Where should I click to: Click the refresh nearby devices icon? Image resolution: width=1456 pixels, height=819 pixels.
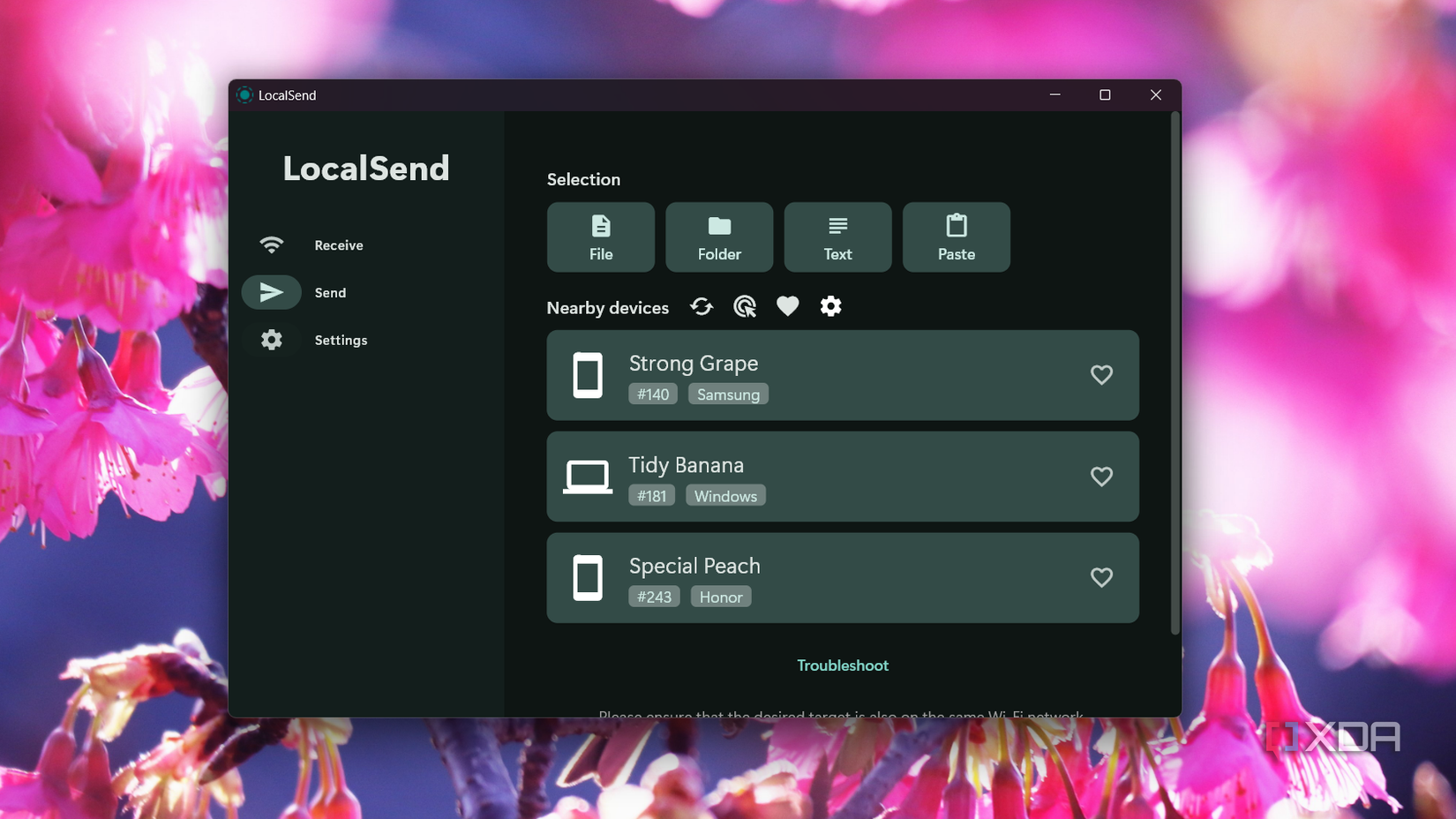702,306
